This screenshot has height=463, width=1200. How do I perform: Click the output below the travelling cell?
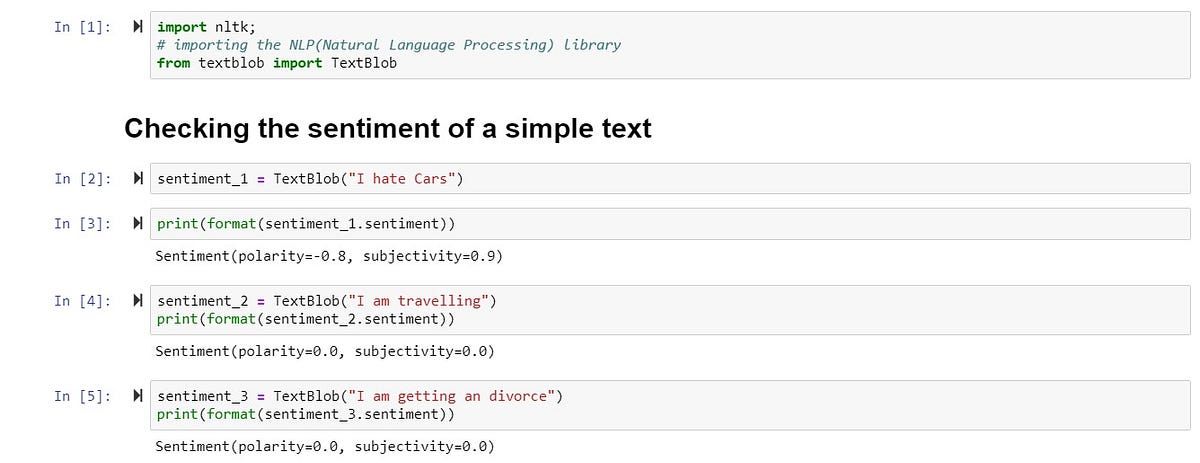325,351
